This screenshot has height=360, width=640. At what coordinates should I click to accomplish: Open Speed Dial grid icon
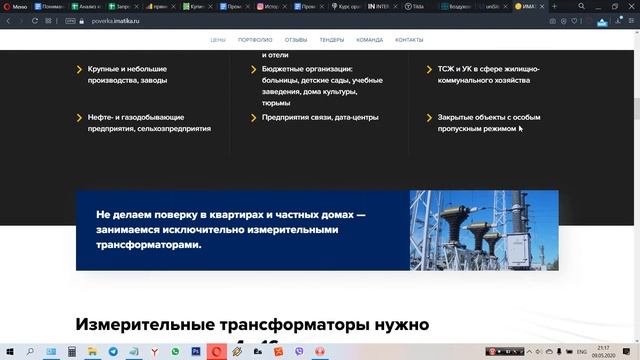click(48, 21)
